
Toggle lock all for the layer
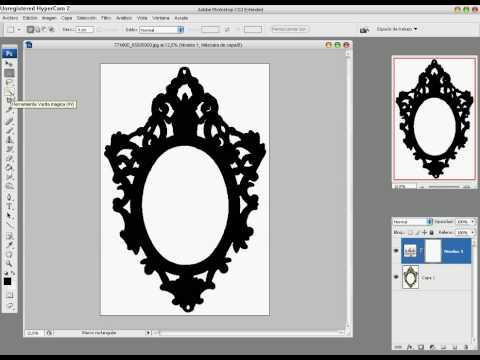tap(431, 232)
